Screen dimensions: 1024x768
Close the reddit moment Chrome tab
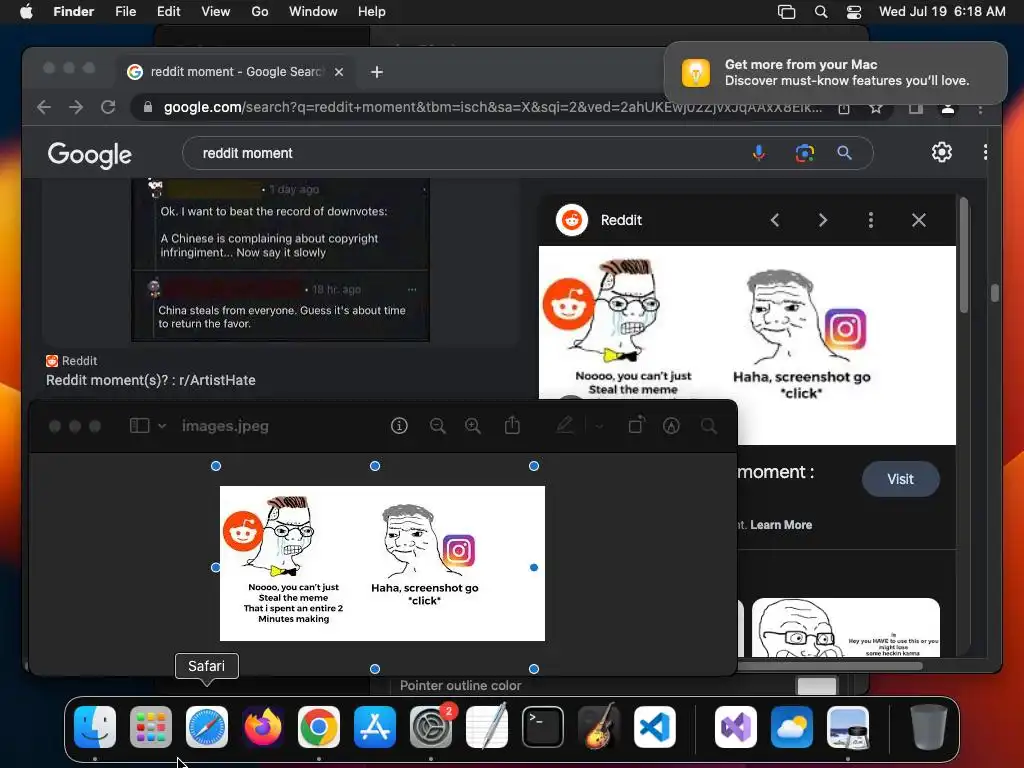point(339,72)
